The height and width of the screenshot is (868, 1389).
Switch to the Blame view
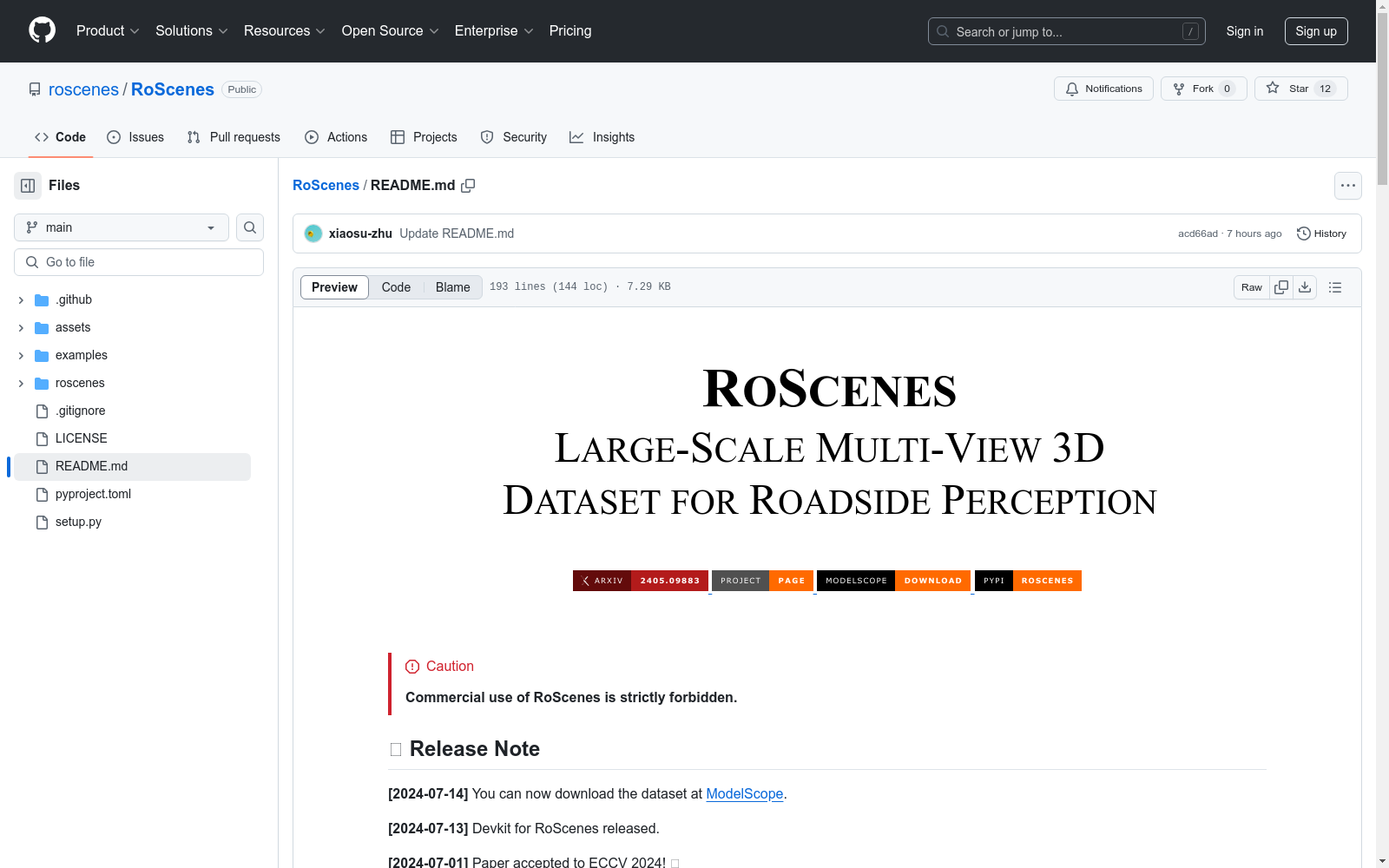coord(452,286)
